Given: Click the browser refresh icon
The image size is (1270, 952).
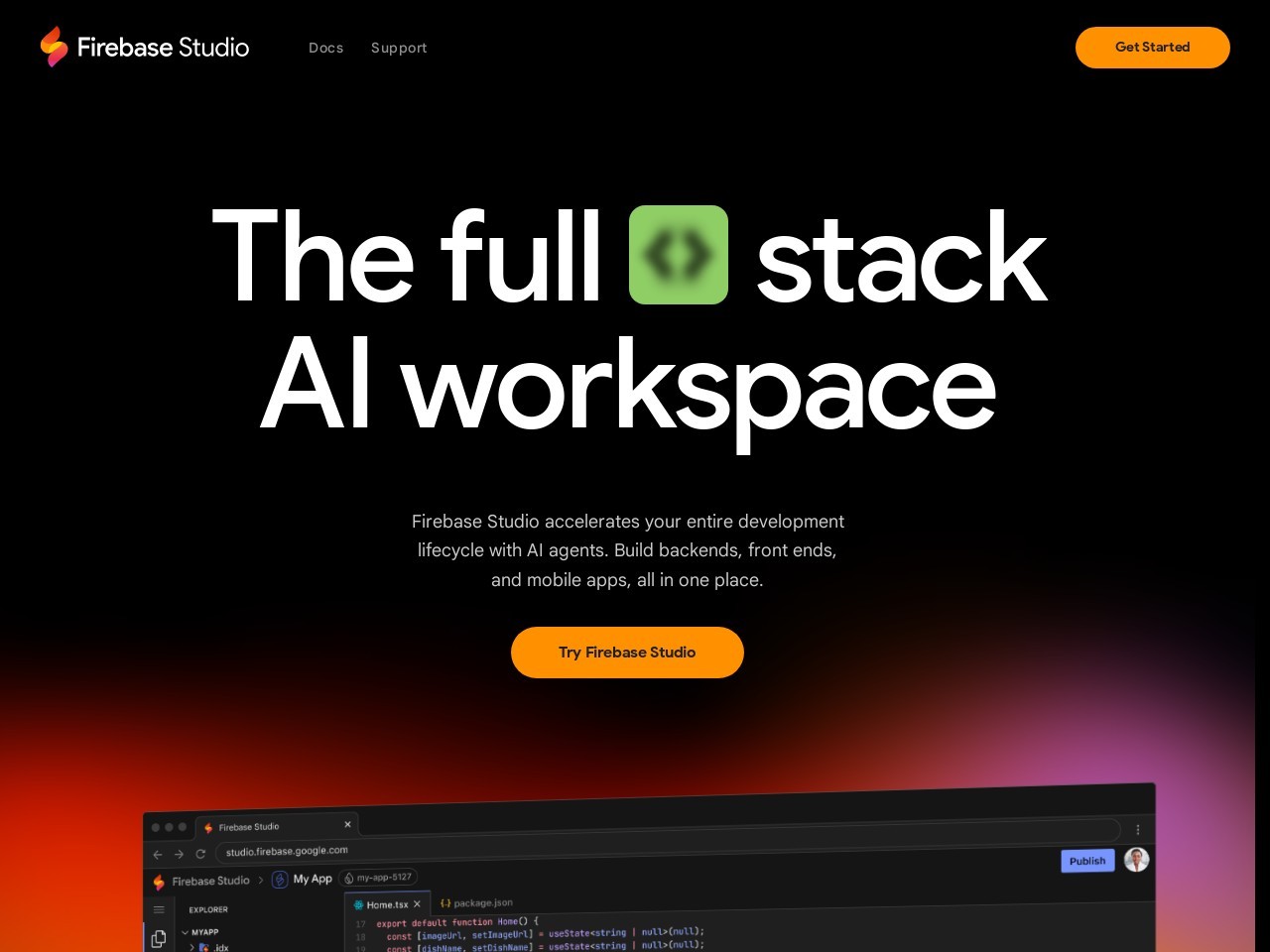Looking at the screenshot, I should (200, 853).
